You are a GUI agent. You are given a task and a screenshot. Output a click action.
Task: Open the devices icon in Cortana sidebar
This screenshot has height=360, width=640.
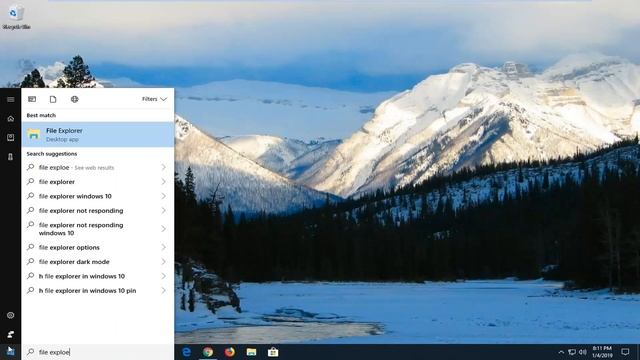(x=11, y=157)
